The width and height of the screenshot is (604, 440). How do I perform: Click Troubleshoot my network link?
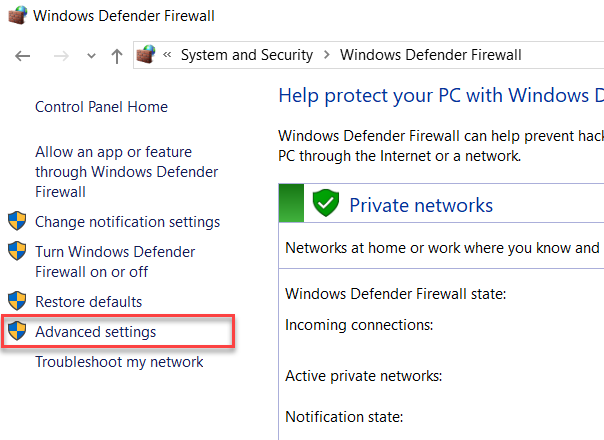click(119, 362)
